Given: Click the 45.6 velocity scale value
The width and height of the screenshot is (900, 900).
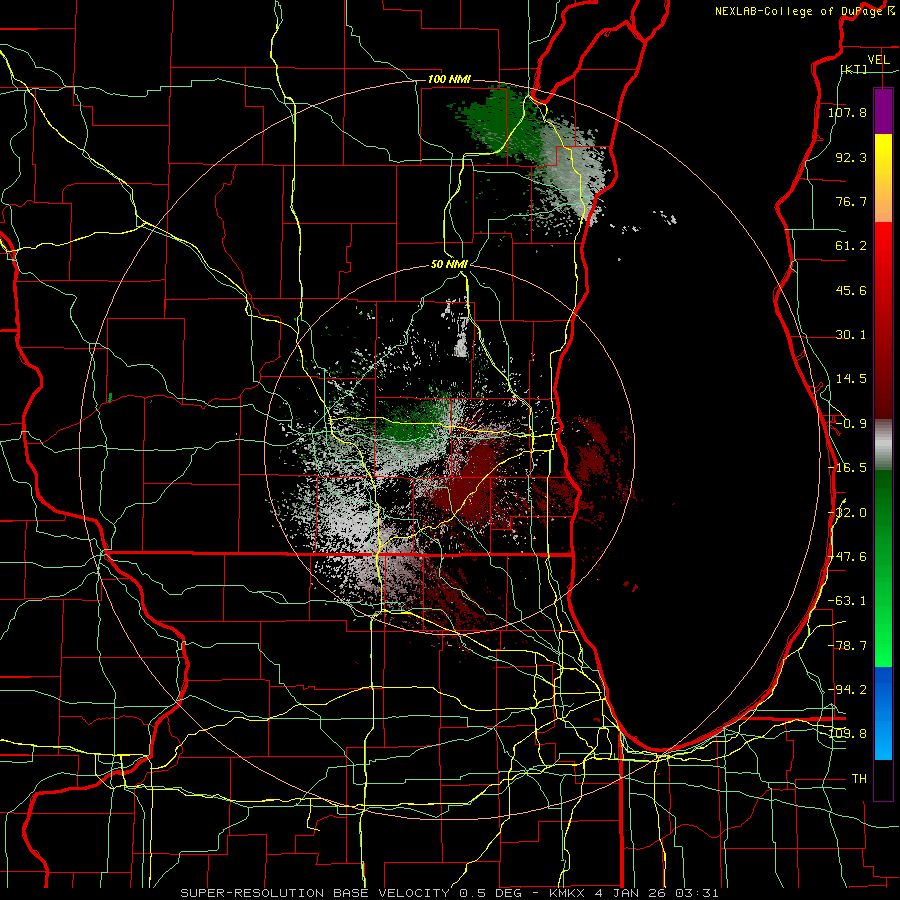Looking at the screenshot, I should click(851, 290).
